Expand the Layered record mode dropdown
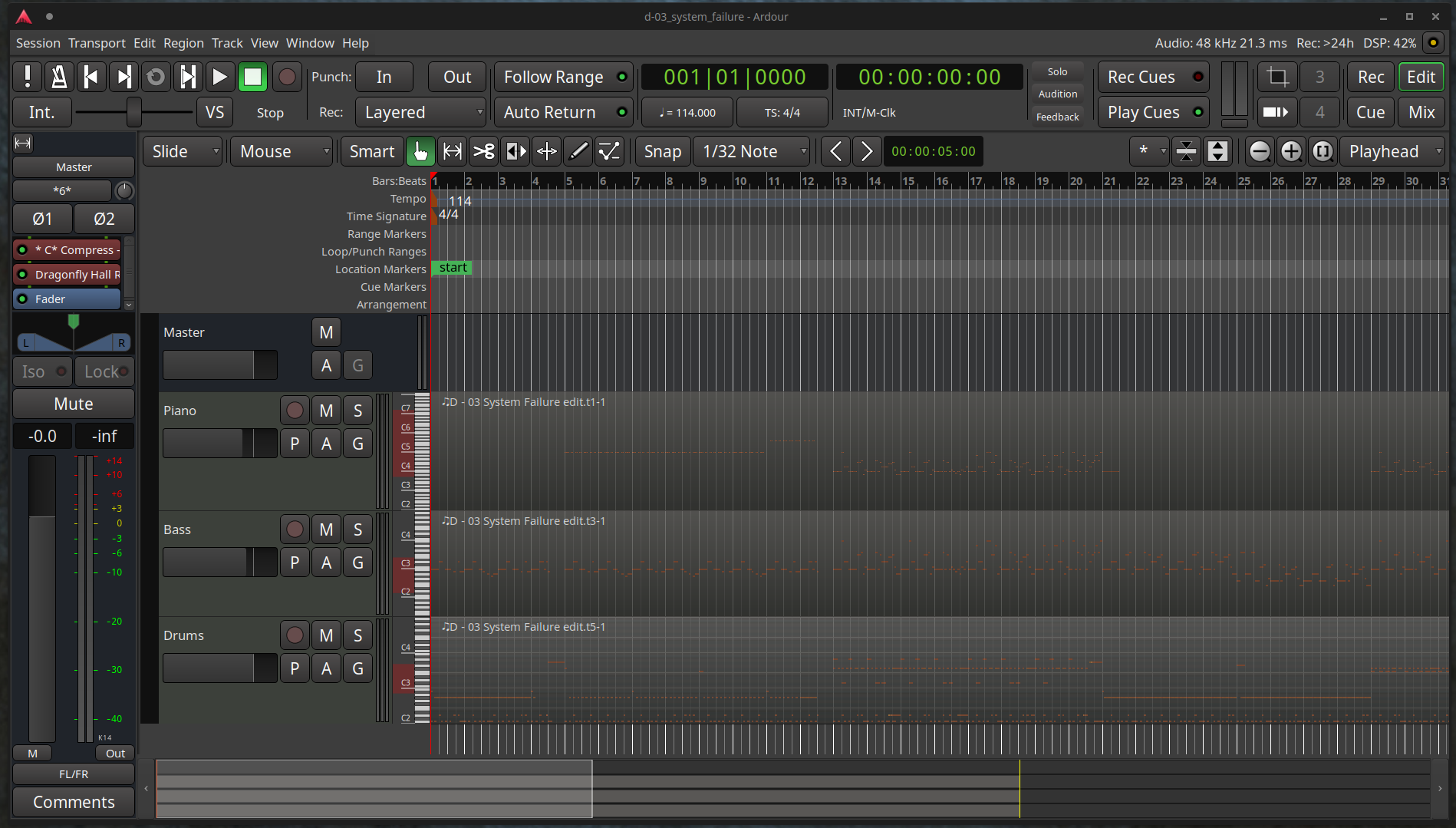Image resolution: width=1456 pixels, height=828 pixels. click(420, 112)
